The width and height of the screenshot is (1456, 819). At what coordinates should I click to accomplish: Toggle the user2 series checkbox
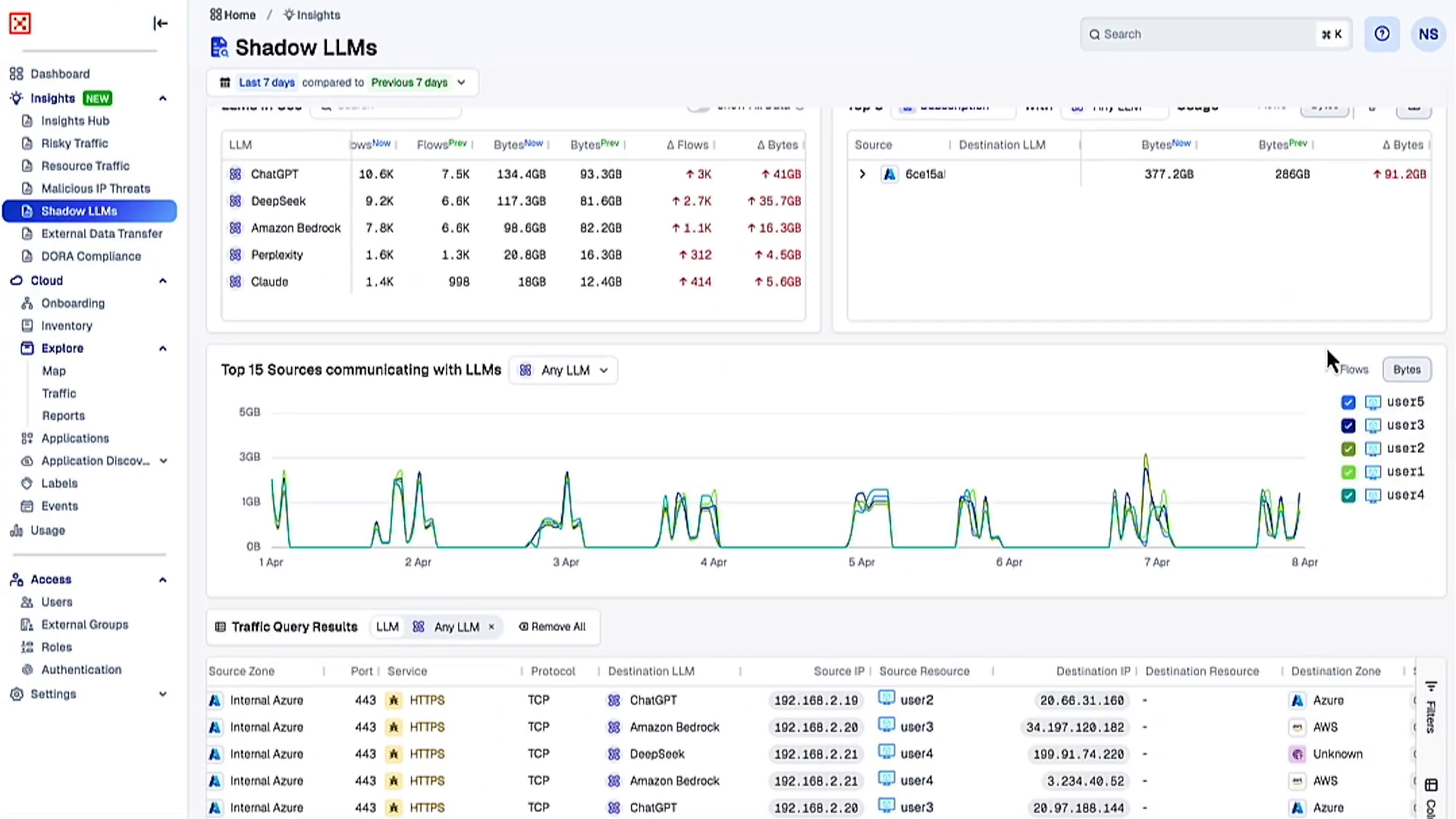(x=1348, y=449)
